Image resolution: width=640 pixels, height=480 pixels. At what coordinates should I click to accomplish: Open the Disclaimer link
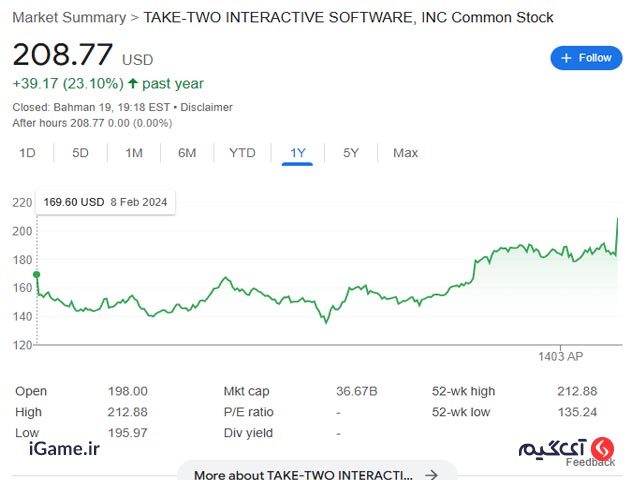(206, 107)
